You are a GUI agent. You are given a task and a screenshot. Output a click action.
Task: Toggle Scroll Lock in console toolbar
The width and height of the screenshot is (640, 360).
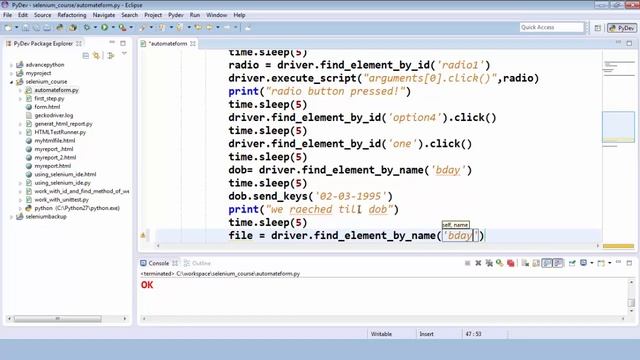point(536,263)
